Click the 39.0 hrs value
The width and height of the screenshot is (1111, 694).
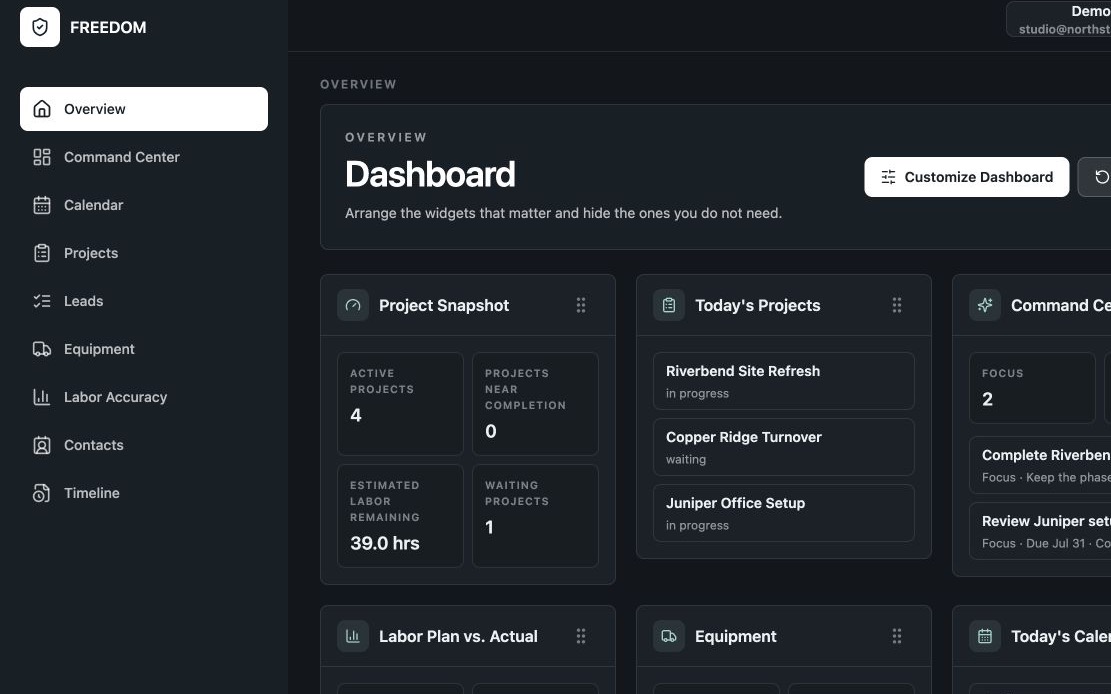385,544
